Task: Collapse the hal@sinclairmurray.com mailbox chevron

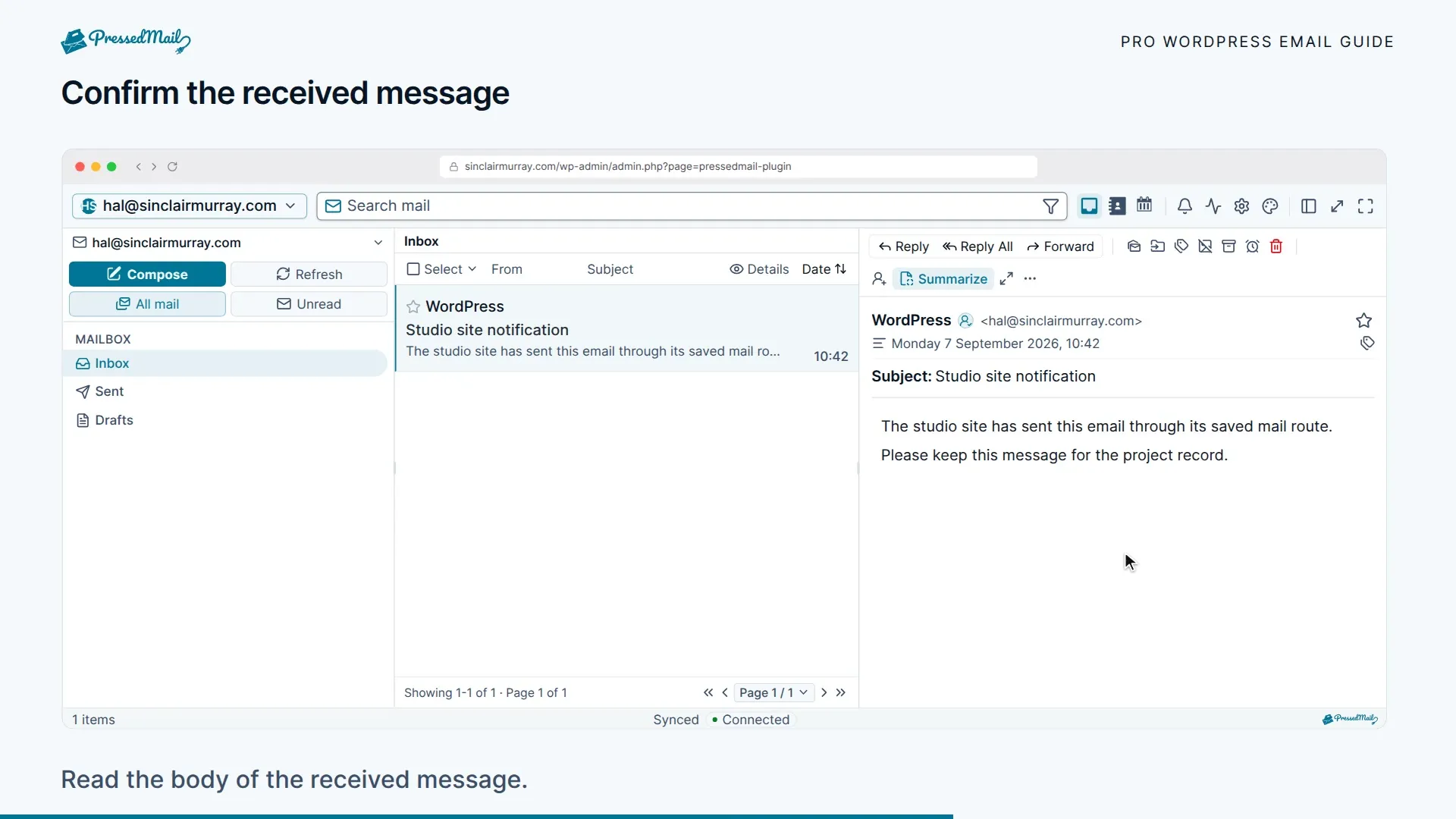Action: point(378,243)
